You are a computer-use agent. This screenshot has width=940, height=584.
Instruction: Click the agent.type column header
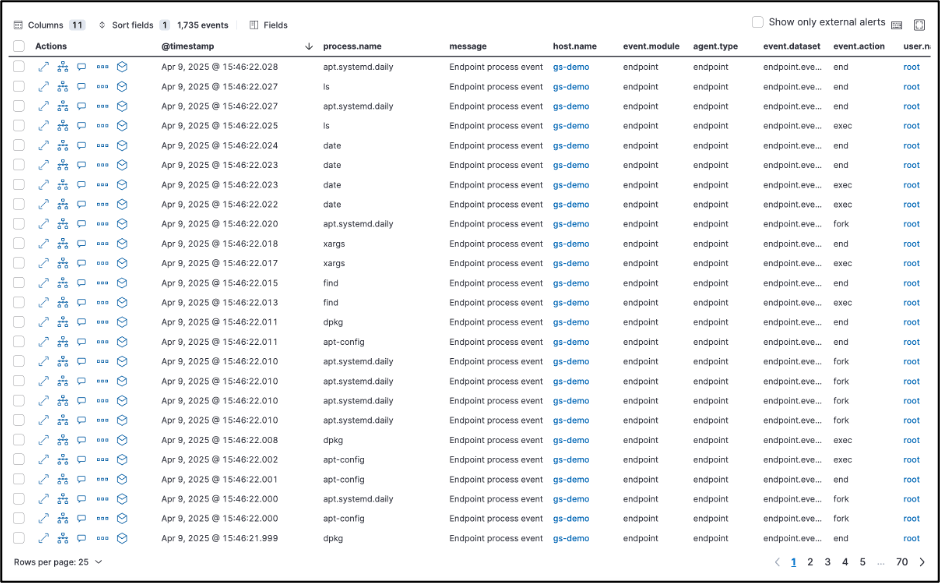tap(715, 46)
